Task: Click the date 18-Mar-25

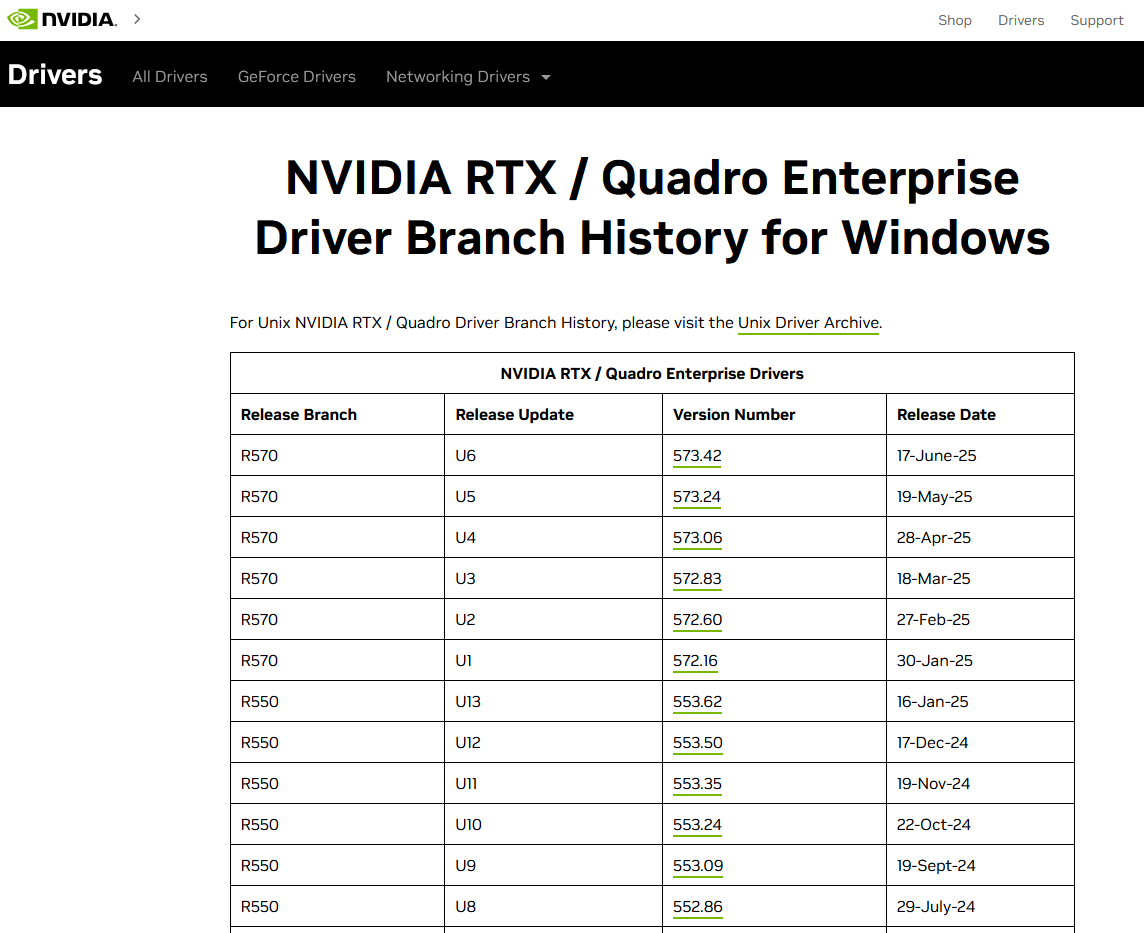Action: (x=933, y=578)
